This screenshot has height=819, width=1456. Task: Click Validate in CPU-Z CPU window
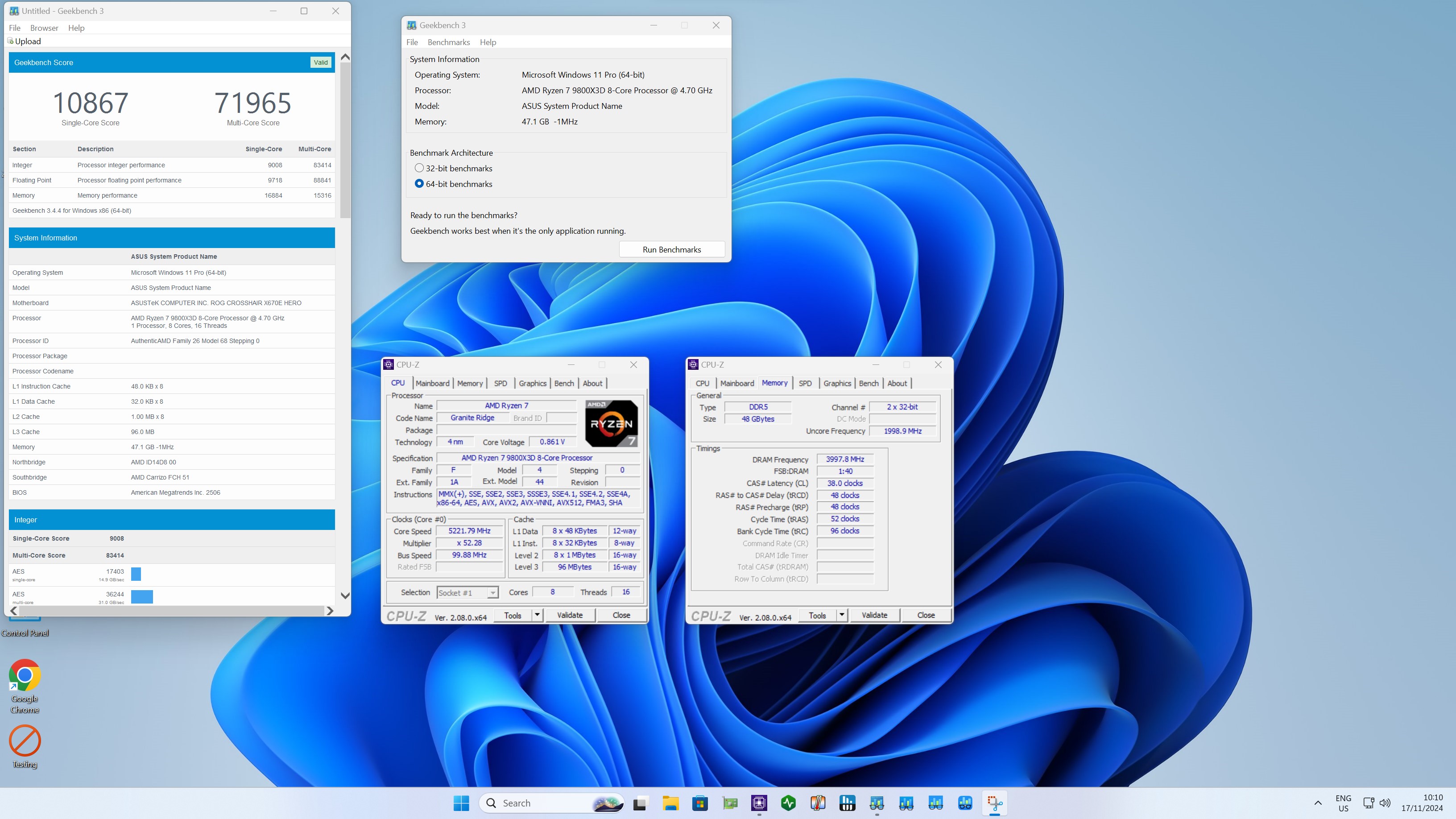coord(570,615)
